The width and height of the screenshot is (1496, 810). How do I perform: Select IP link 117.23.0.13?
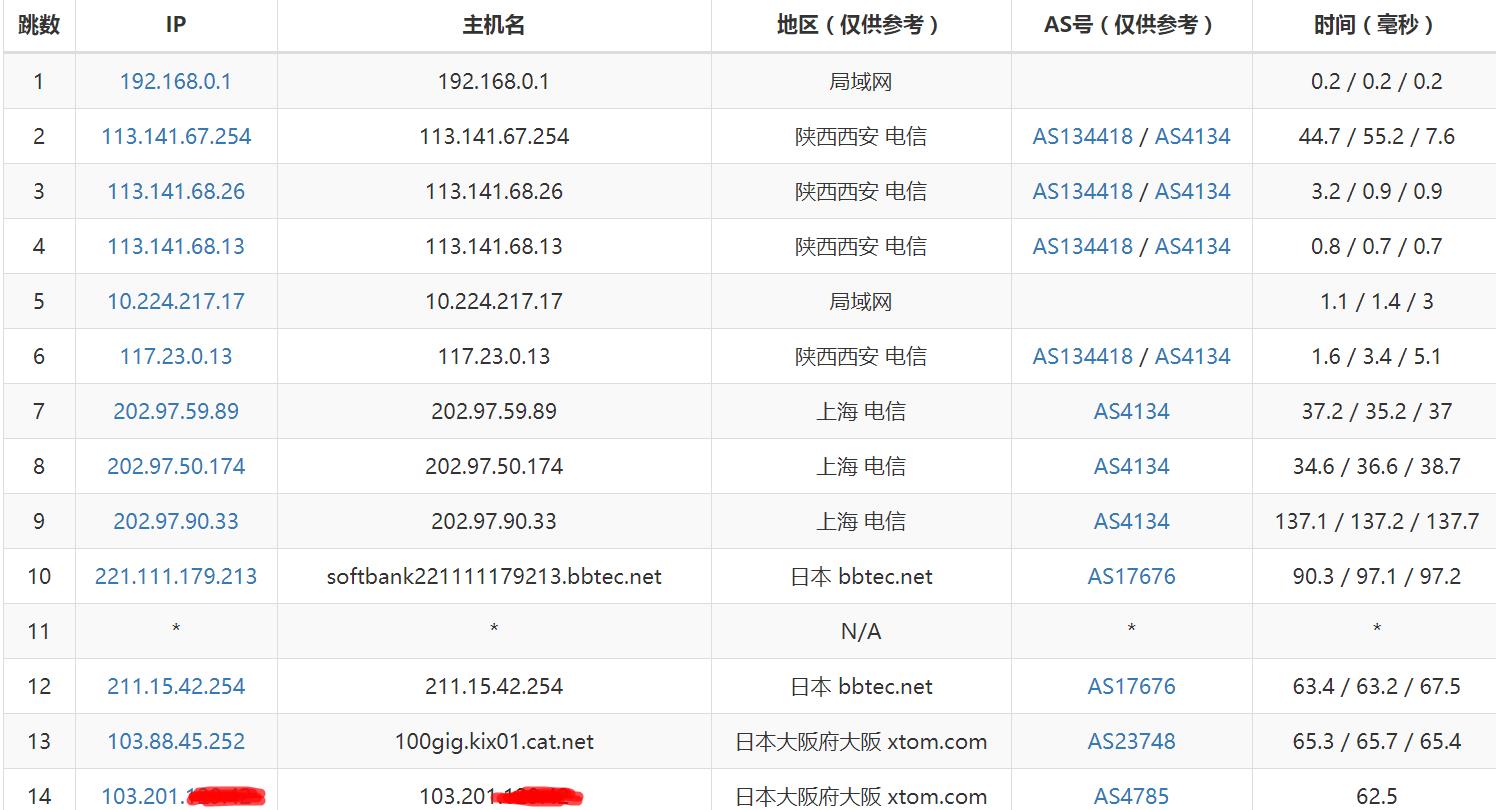pyautogui.click(x=175, y=356)
